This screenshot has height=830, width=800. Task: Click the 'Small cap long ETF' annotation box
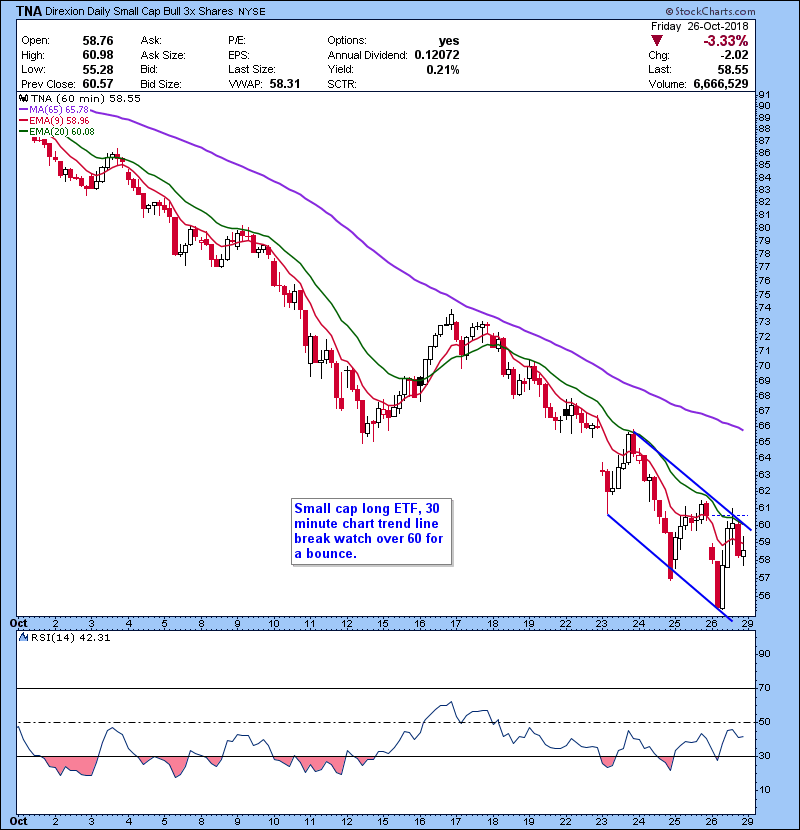pos(372,531)
